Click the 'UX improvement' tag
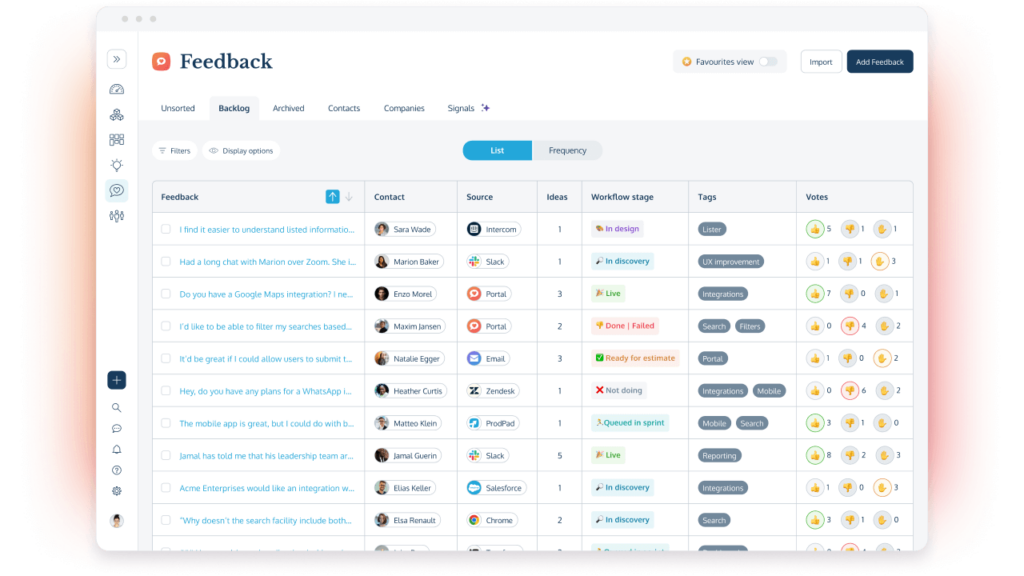This screenshot has width=1024, height=576. (731, 261)
